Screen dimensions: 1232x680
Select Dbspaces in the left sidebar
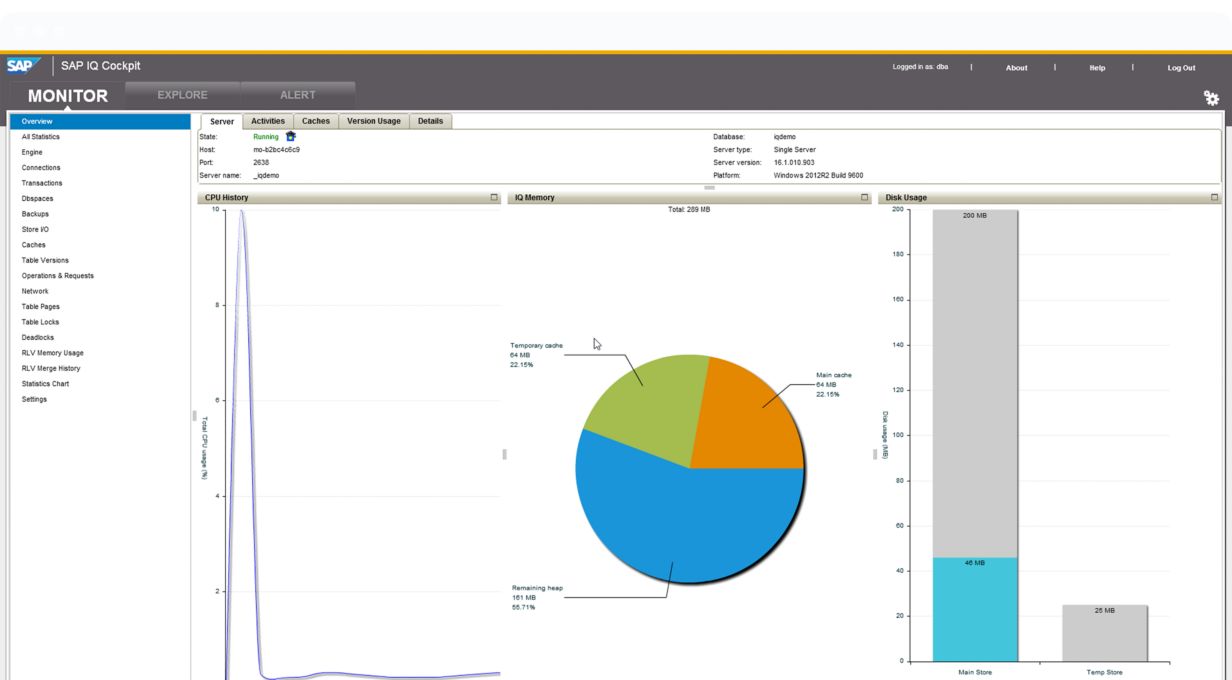[36, 199]
